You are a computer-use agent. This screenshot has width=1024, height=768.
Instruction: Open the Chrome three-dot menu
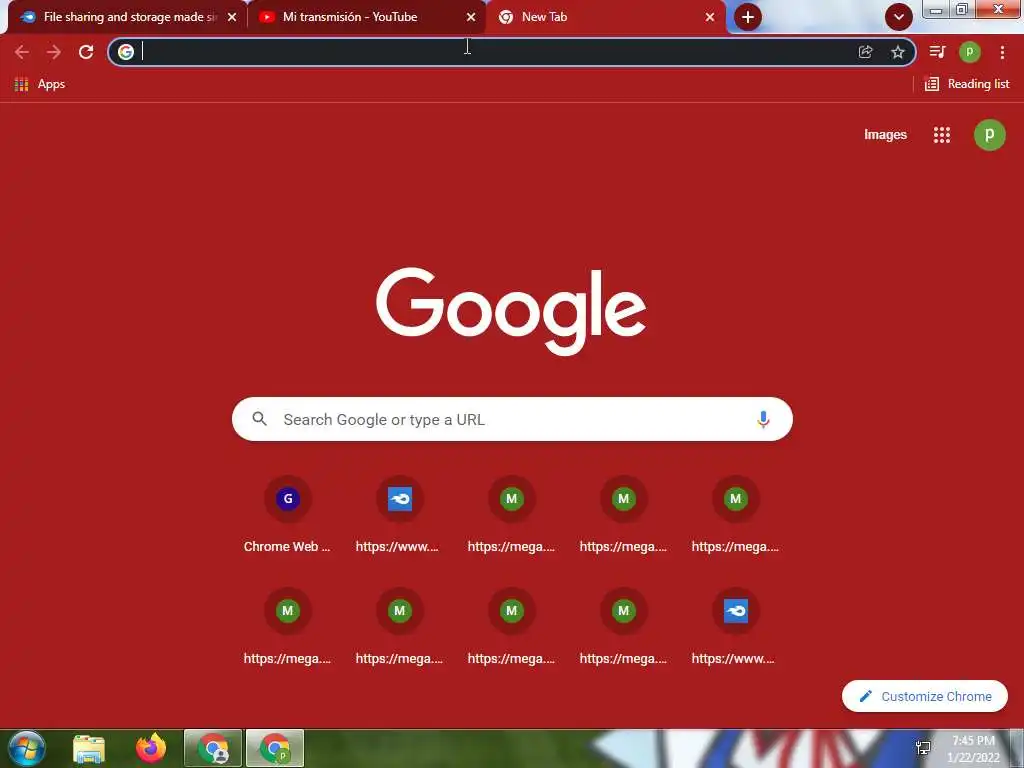[1002, 52]
